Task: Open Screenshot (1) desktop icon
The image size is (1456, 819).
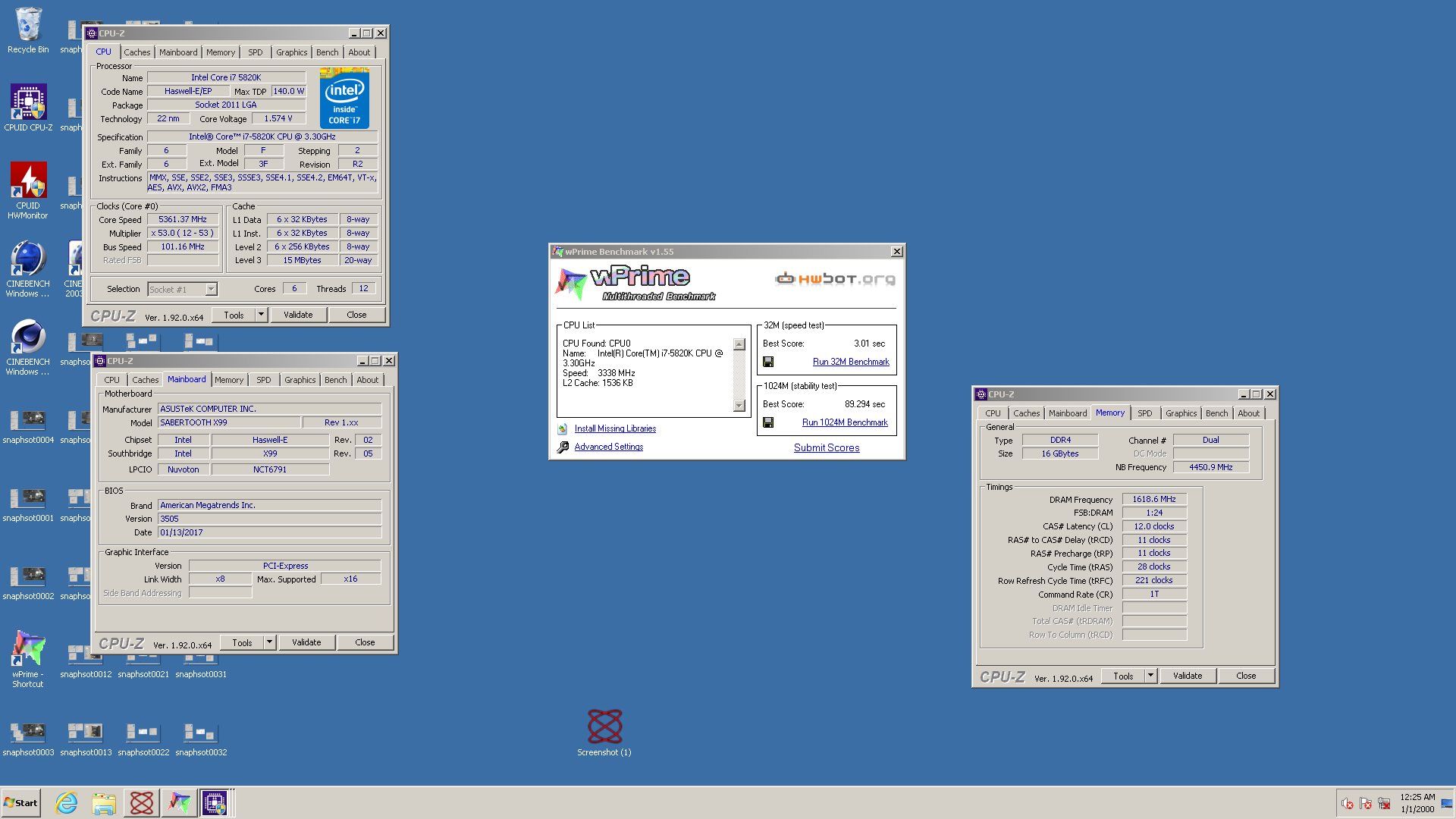Action: pyautogui.click(x=604, y=733)
